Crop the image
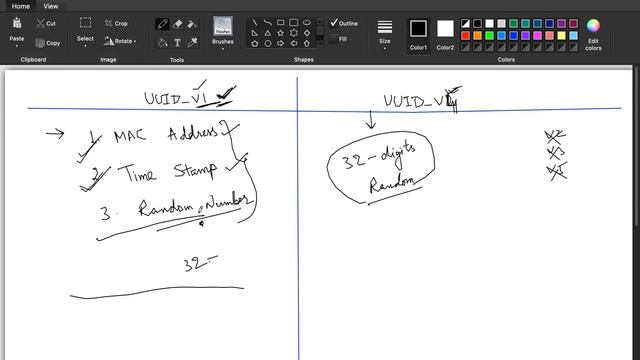640x360 pixels. click(x=116, y=23)
